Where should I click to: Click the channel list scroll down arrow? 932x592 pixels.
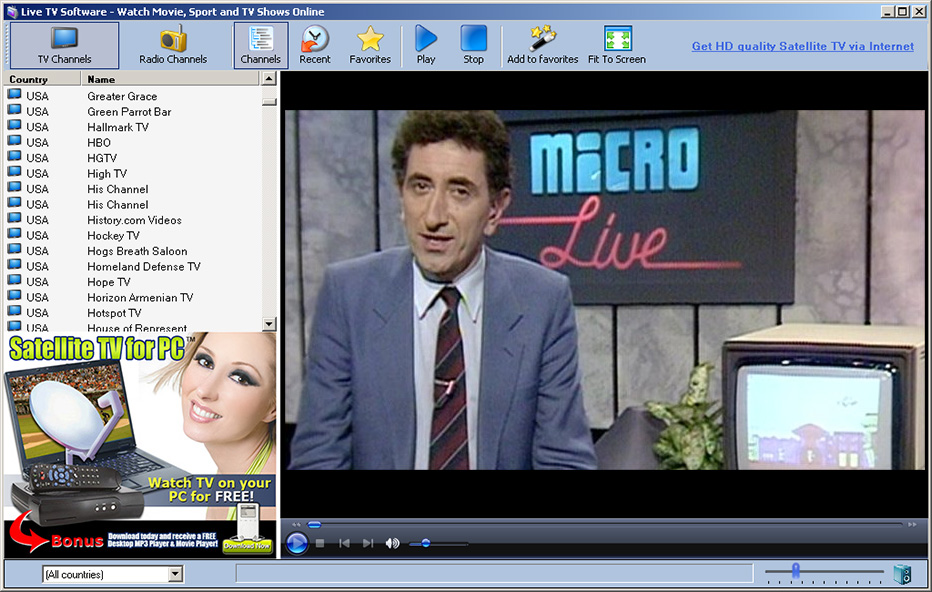point(269,324)
